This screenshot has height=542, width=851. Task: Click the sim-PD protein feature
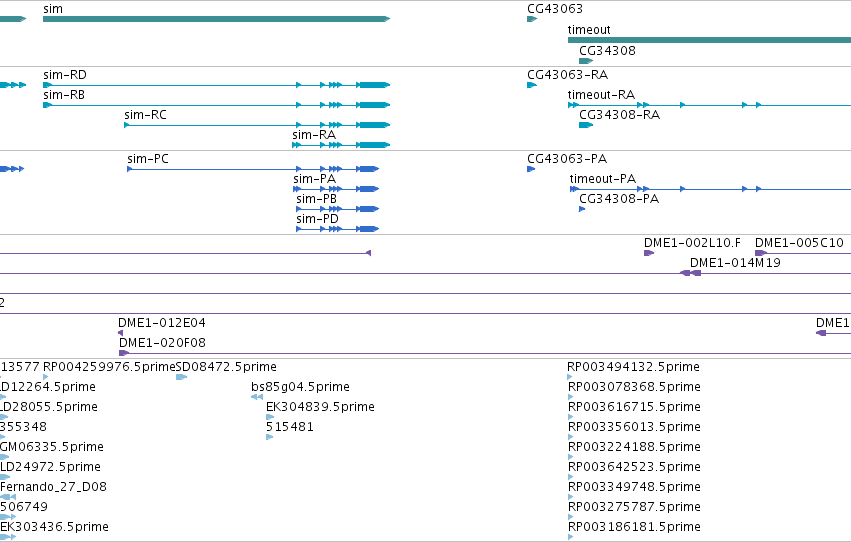tap(337, 229)
